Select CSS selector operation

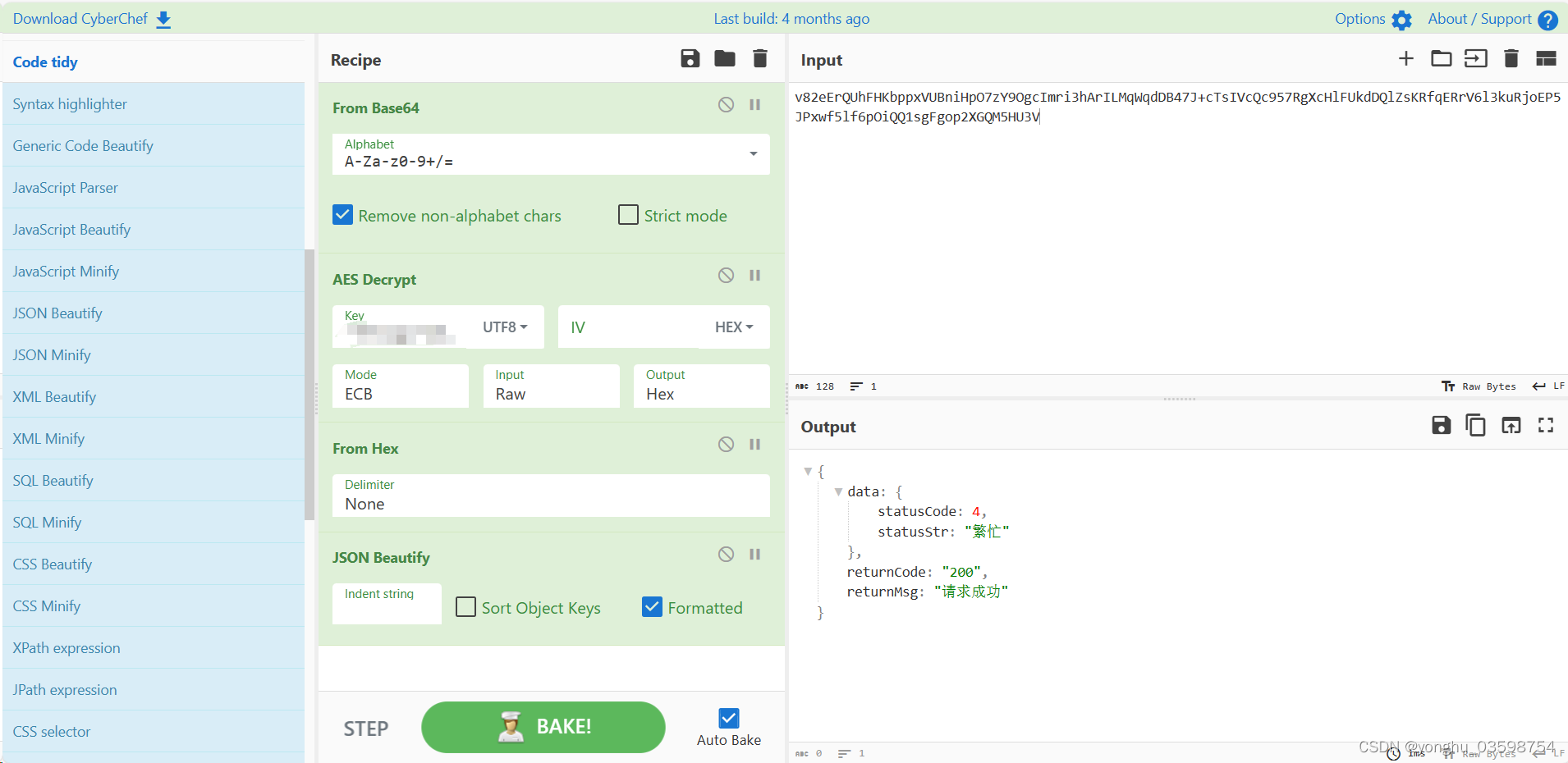point(154,732)
